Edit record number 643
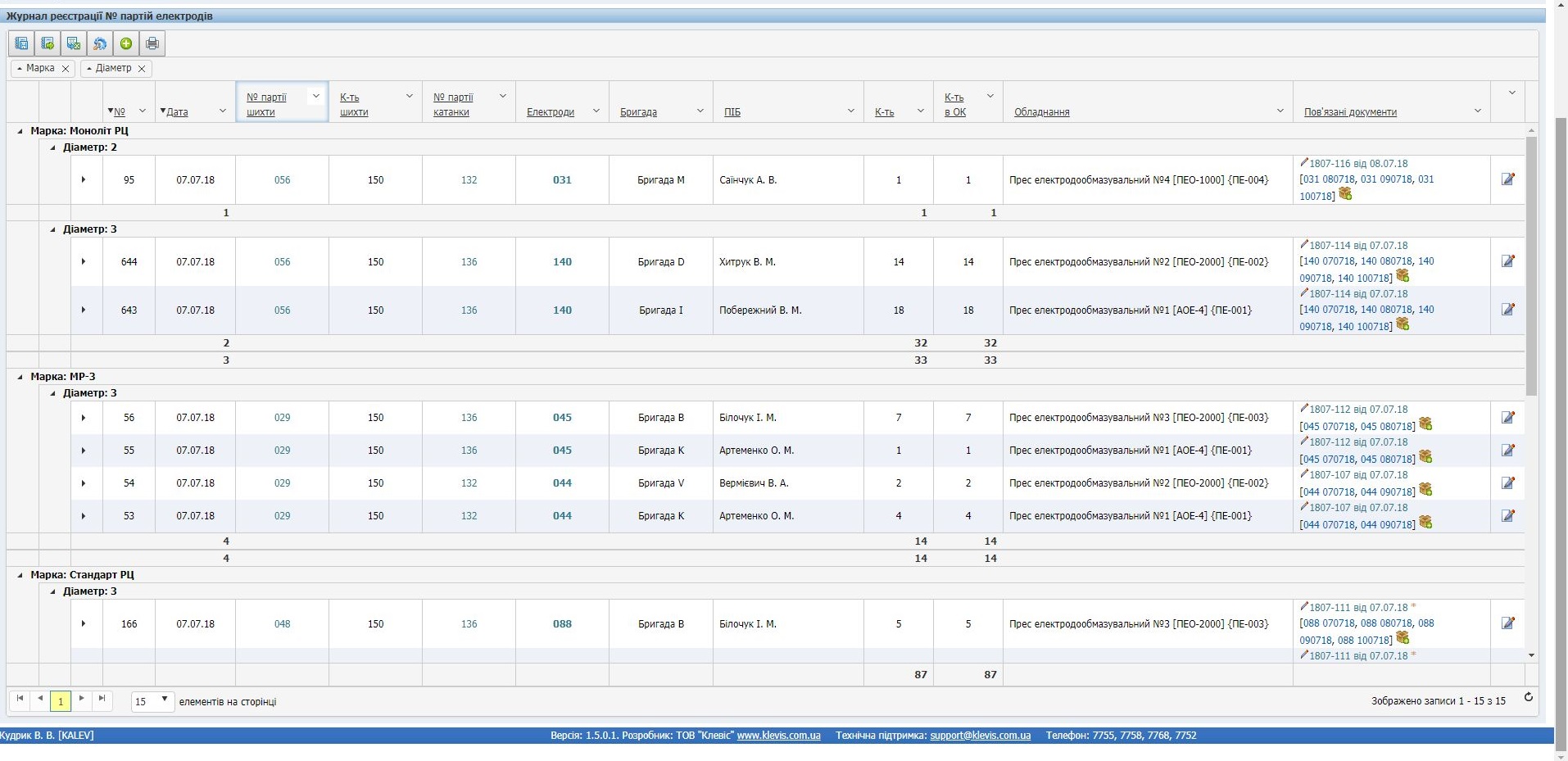The width and height of the screenshot is (1568, 761). 1507,310
